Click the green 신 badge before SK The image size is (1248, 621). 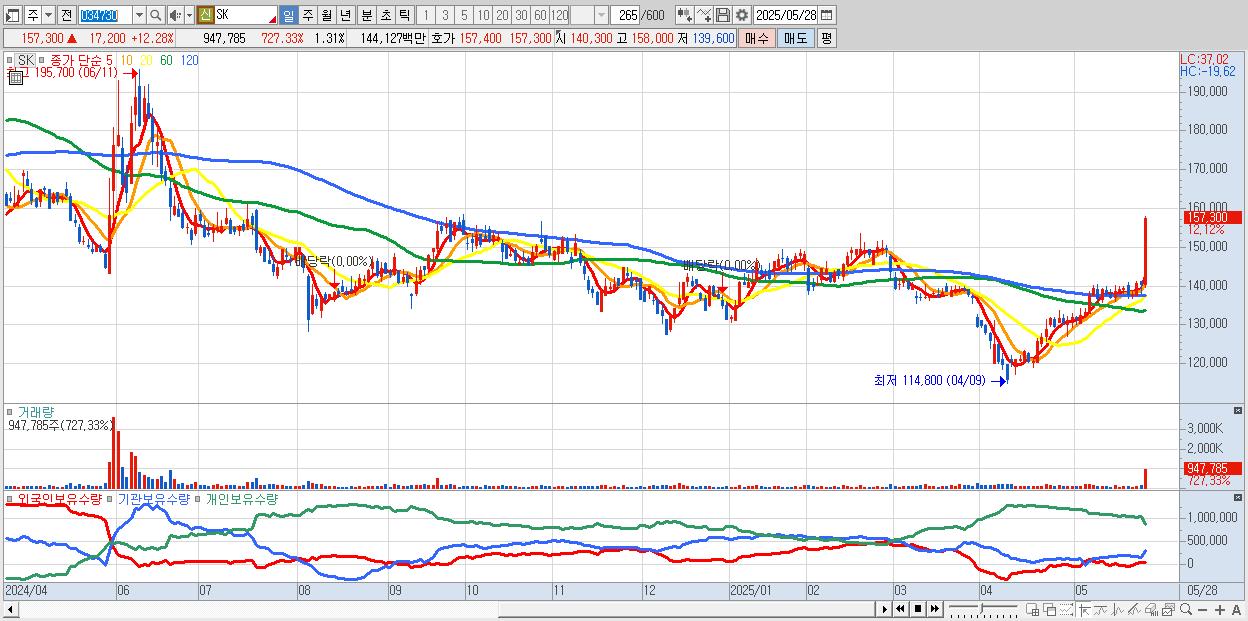tap(205, 15)
